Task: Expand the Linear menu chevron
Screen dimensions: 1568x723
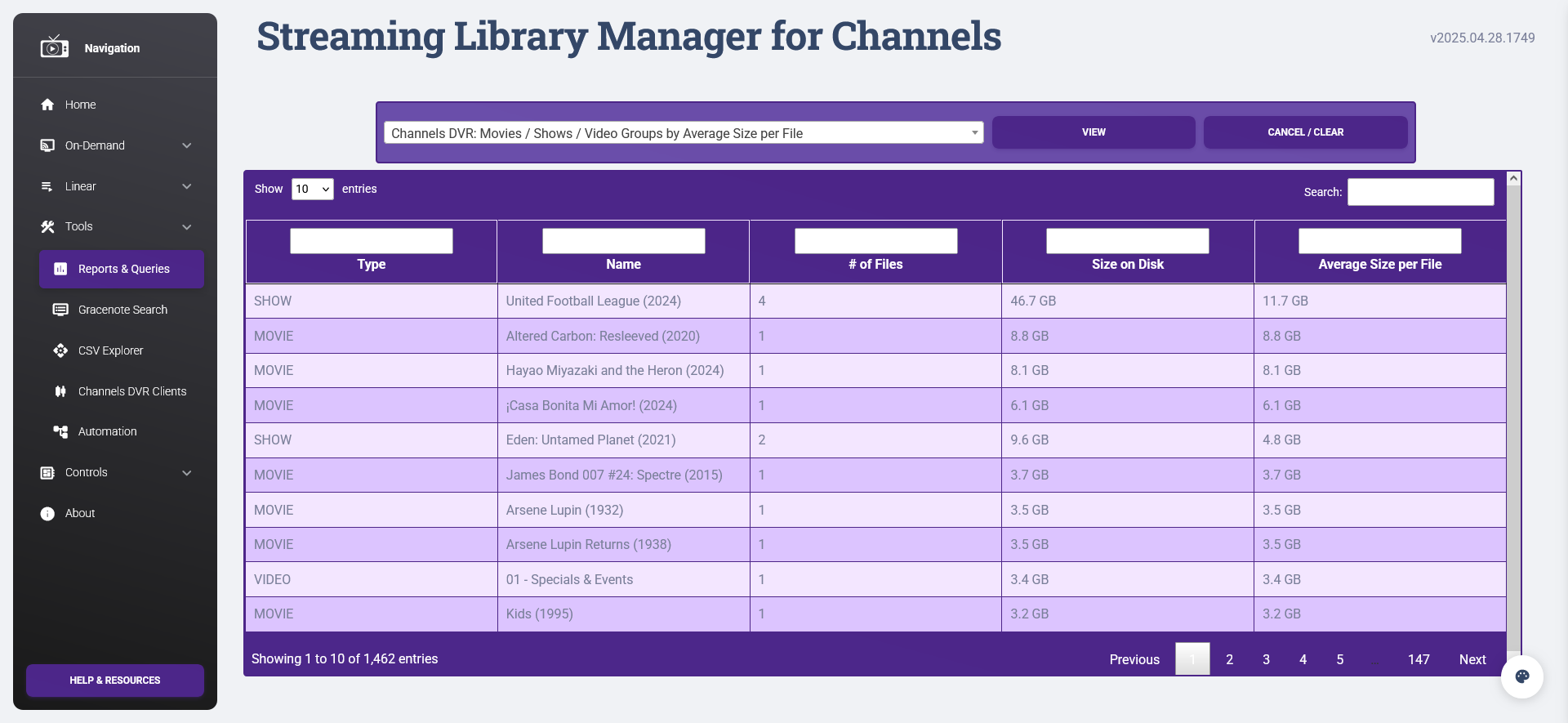Action: click(x=187, y=186)
